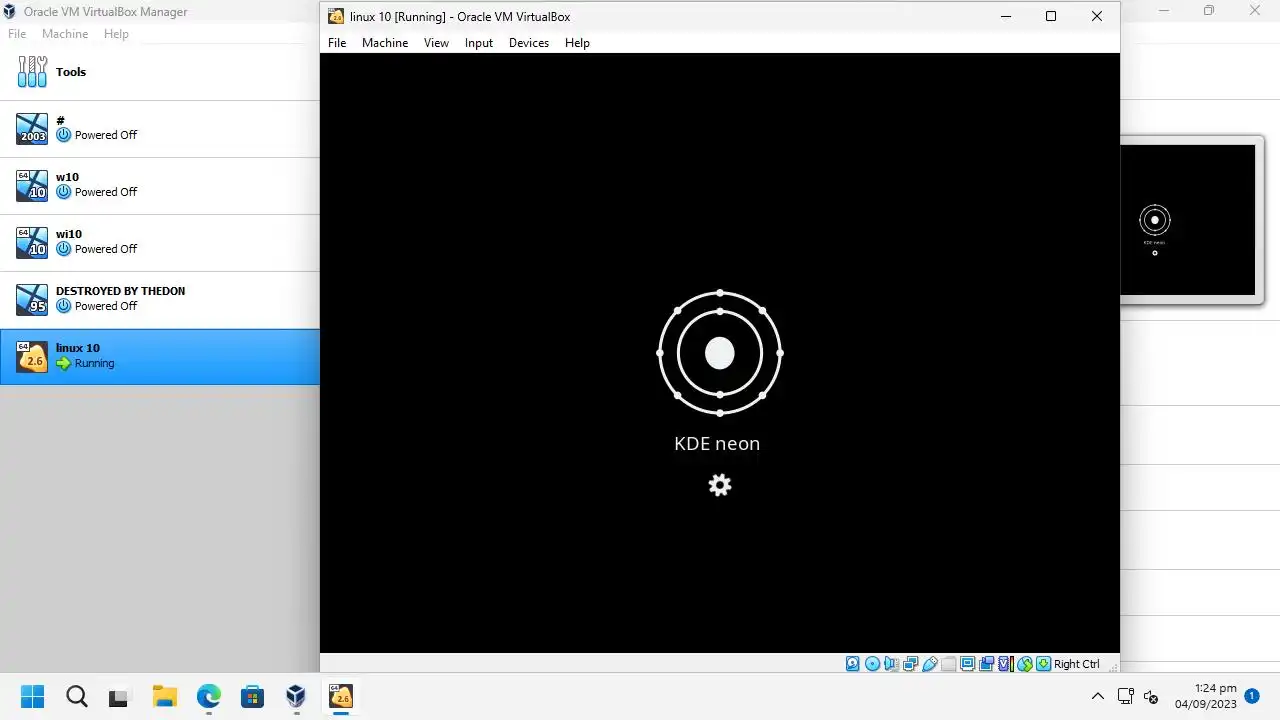Click the spinning gear under KDE neon

click(x=720, y=485)
